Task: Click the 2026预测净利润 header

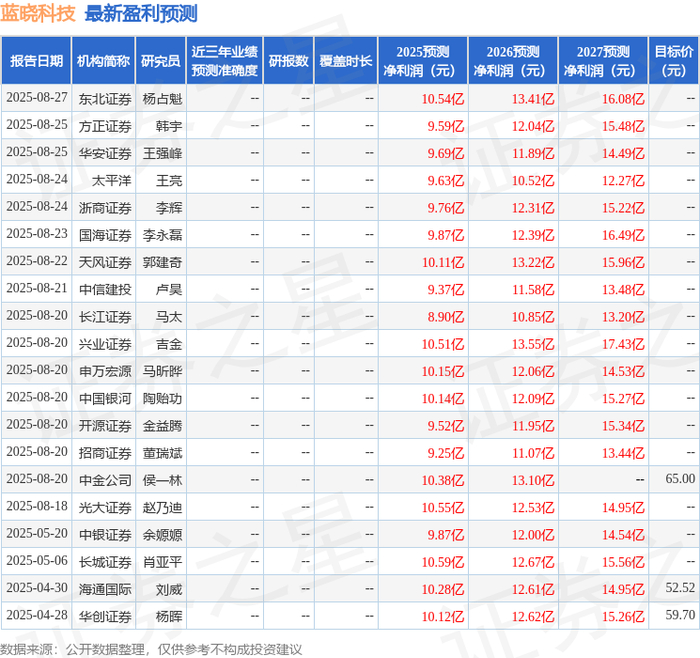Action: click(512, 61)
